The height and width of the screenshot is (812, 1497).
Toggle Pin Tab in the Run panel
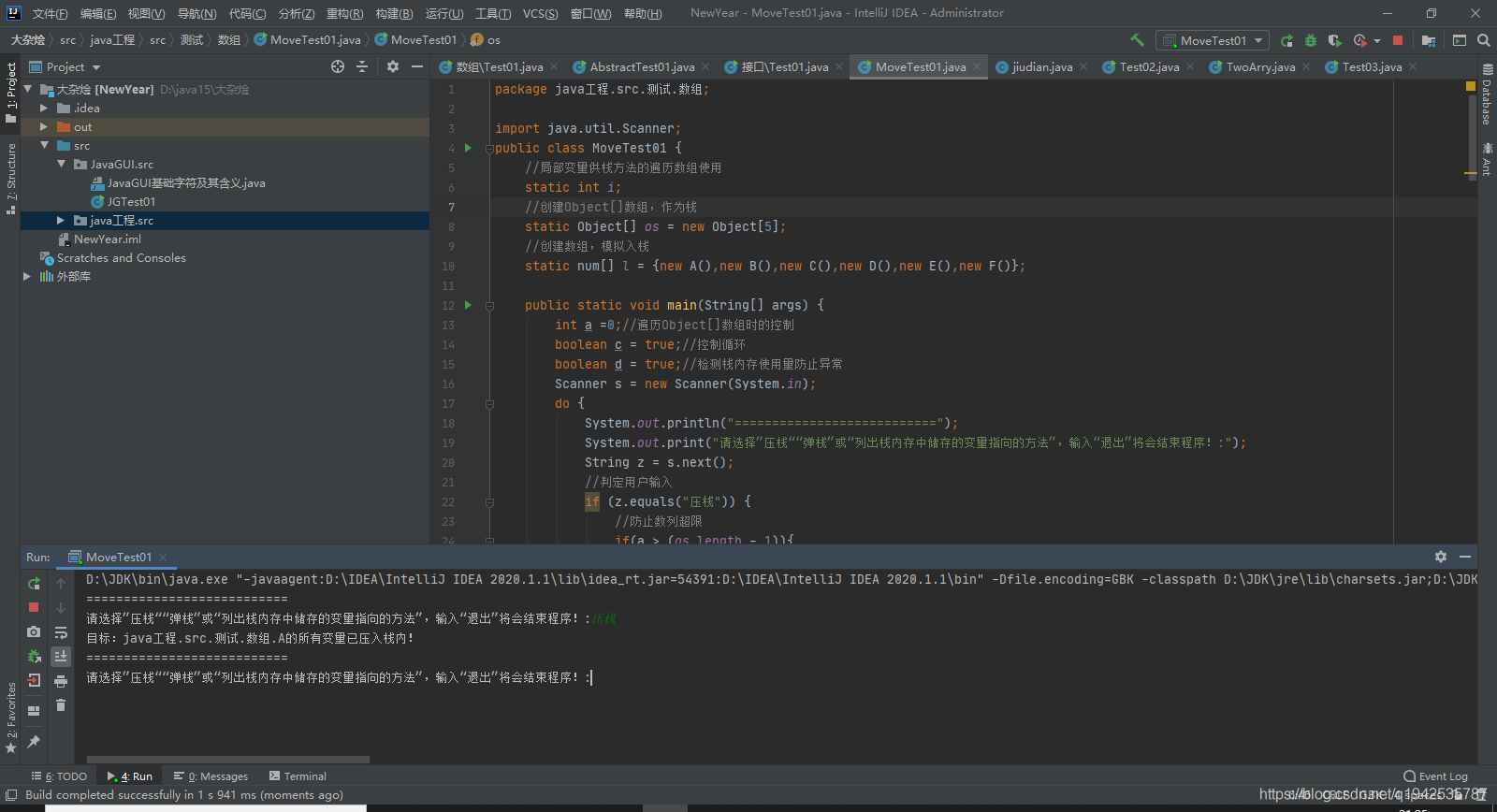pos(34,742)
